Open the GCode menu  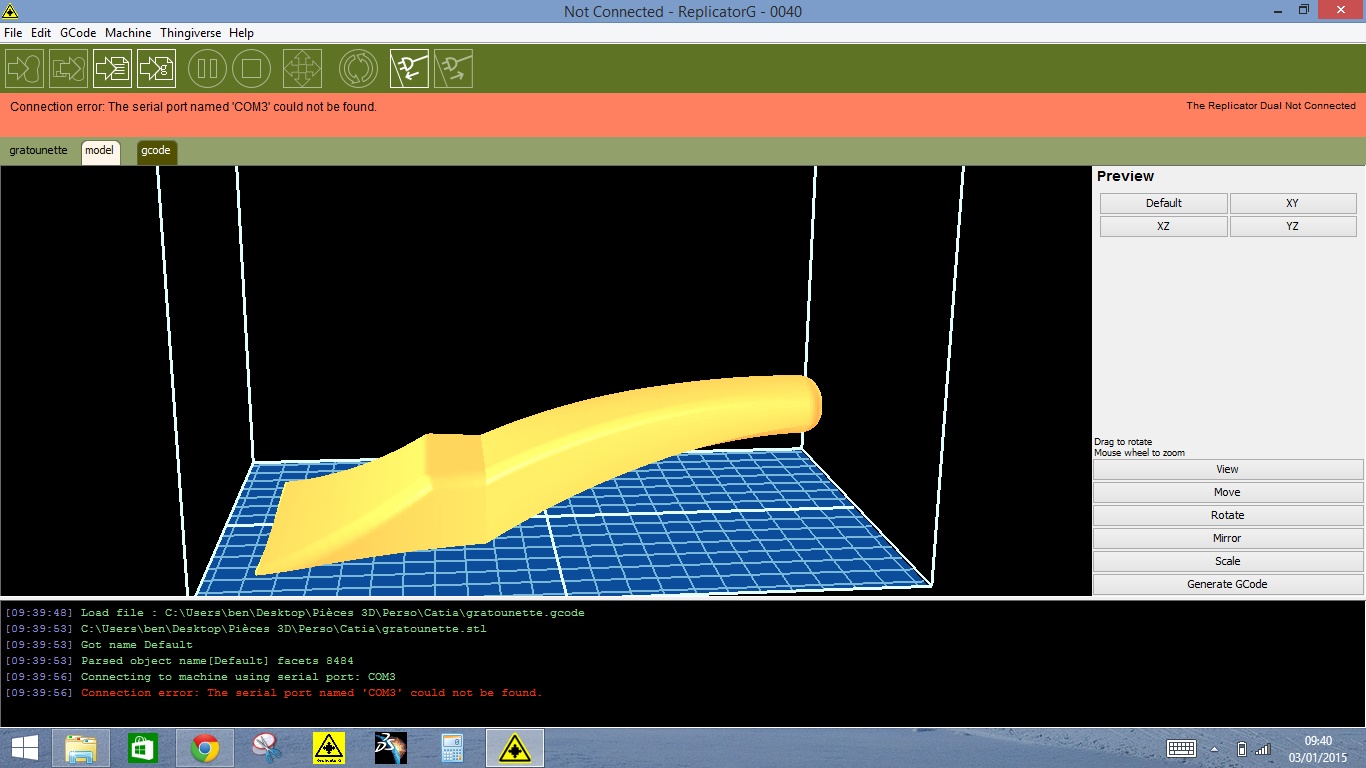(78, 33)
